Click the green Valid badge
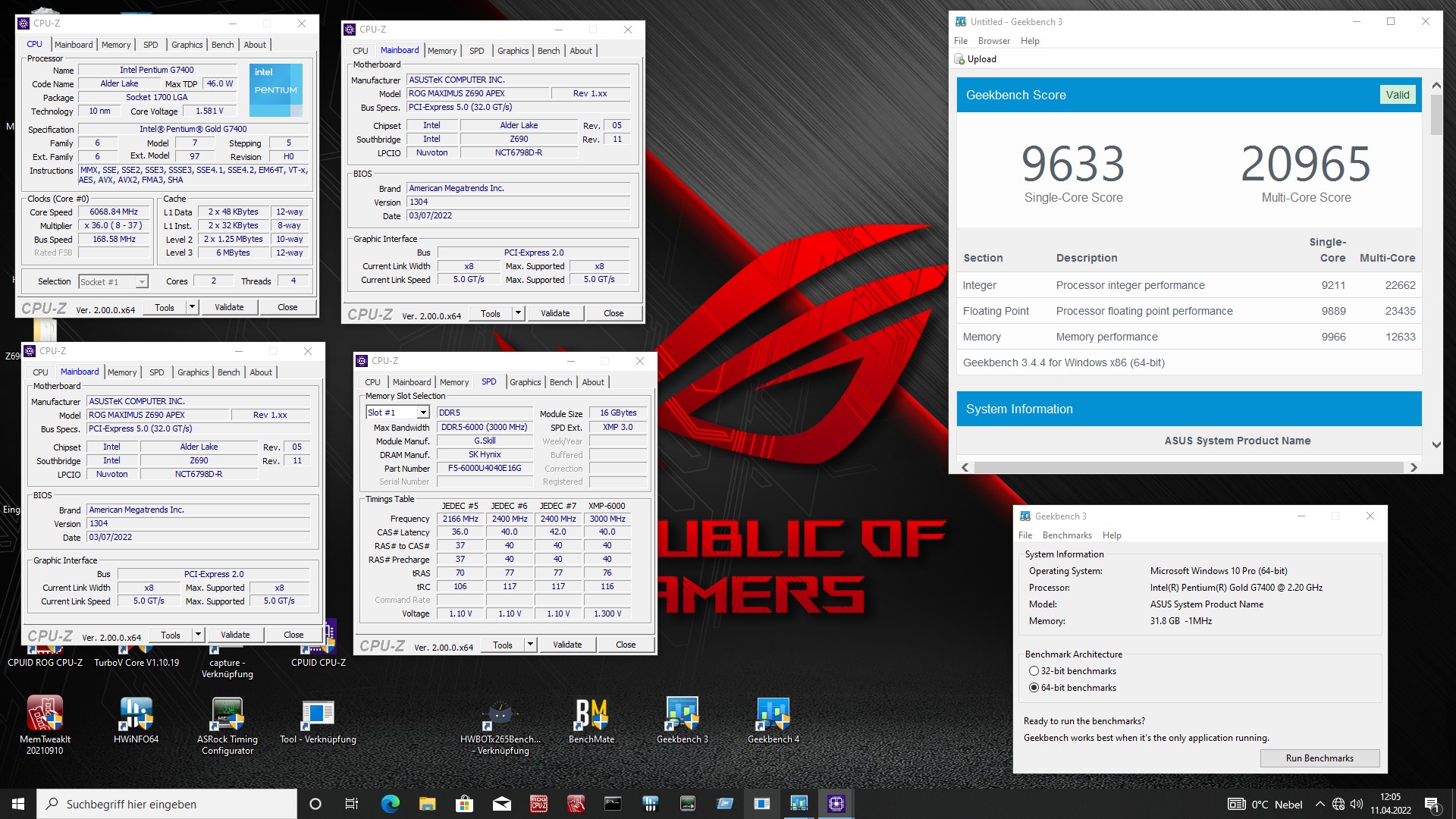This screenshot has width=1456, height=819. pyautogui.click(x=1398, y=95)
